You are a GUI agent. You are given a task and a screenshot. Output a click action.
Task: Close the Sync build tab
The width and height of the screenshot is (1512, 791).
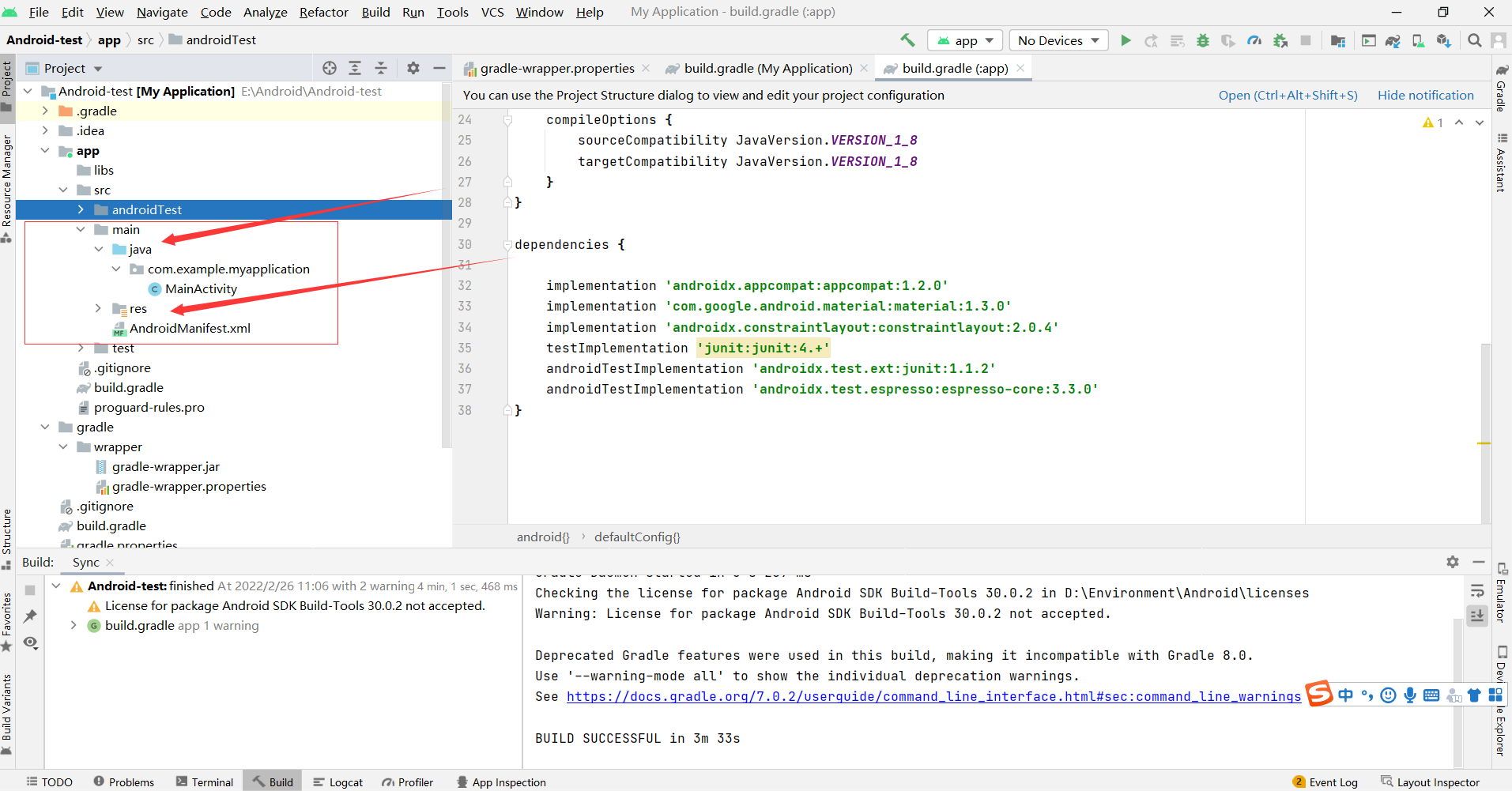click(x=110, y=563)
